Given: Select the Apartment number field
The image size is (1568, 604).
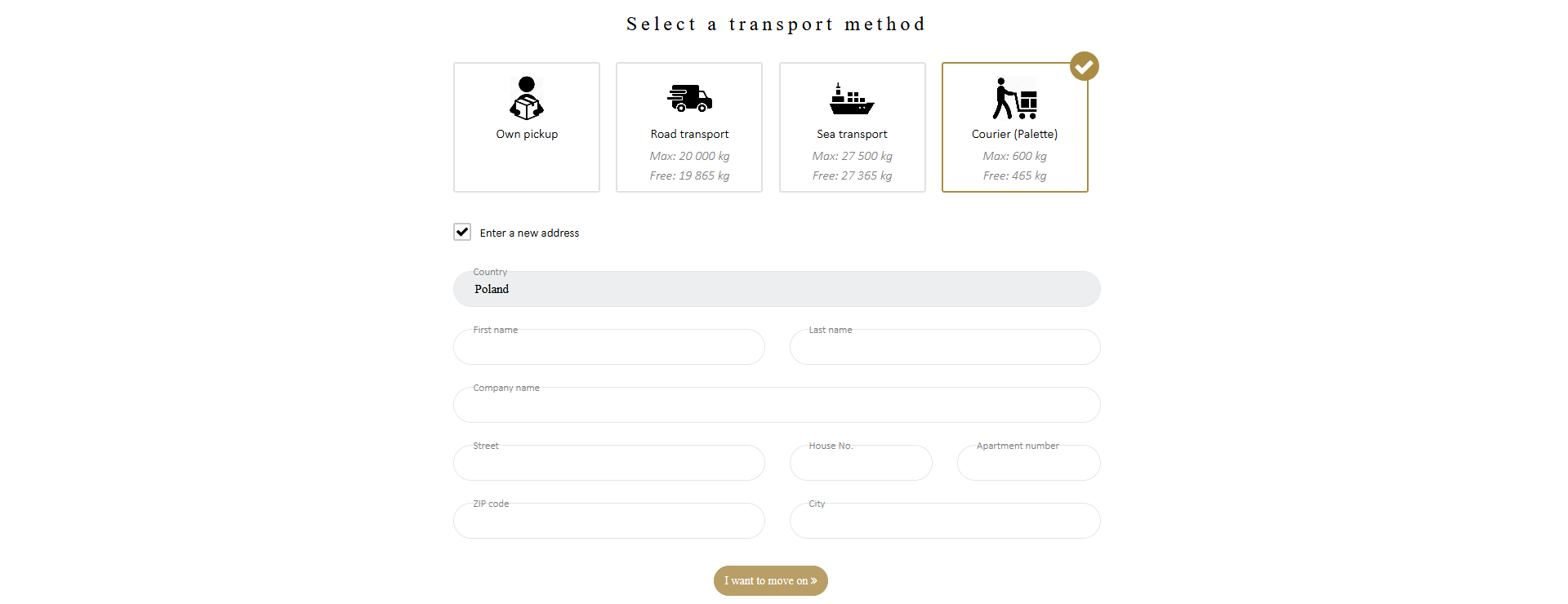Looking at the screenshot, I should point(1028,464).
